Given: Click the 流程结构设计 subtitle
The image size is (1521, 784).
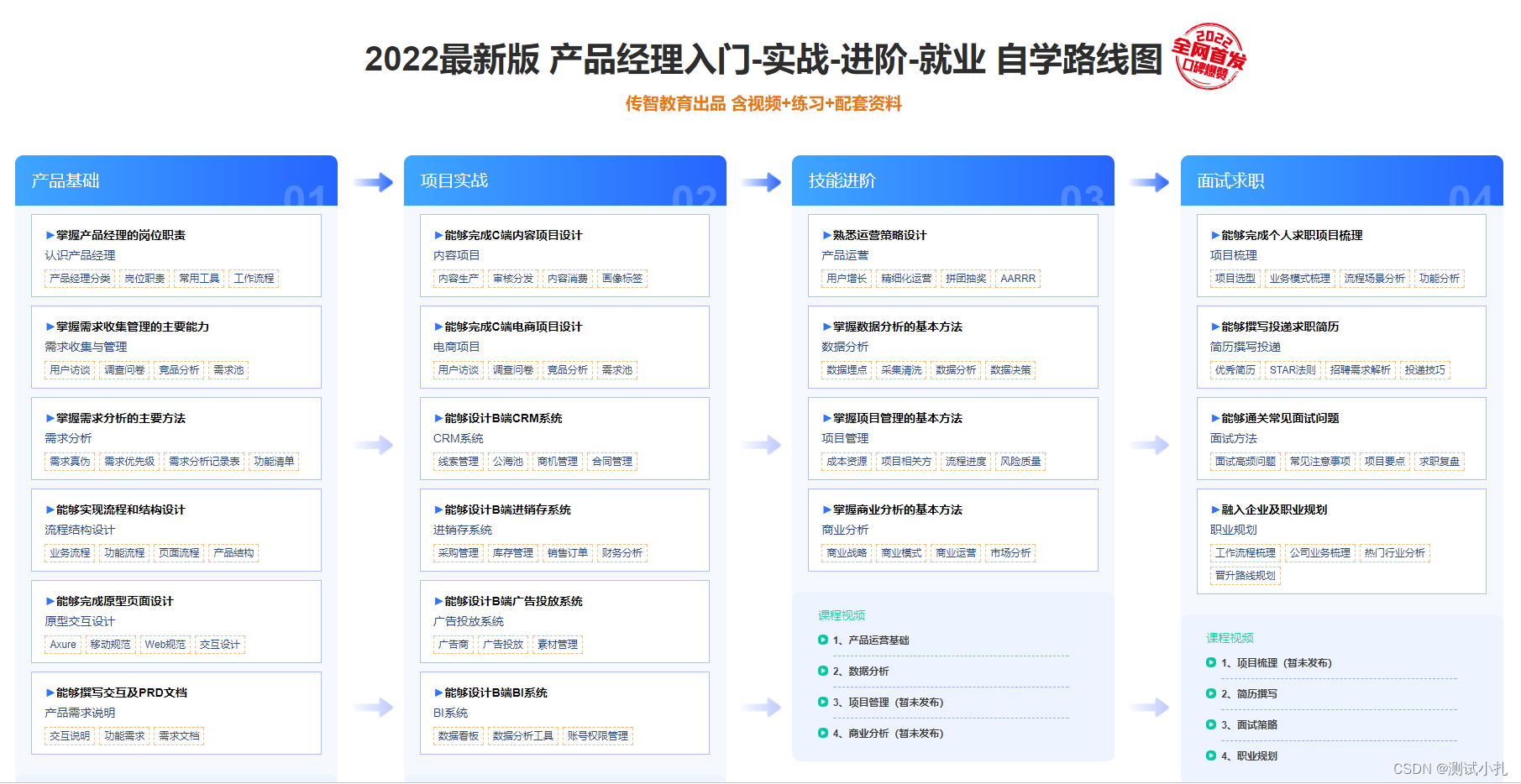Looking at the screenshot, I should (x=80, y=530).
